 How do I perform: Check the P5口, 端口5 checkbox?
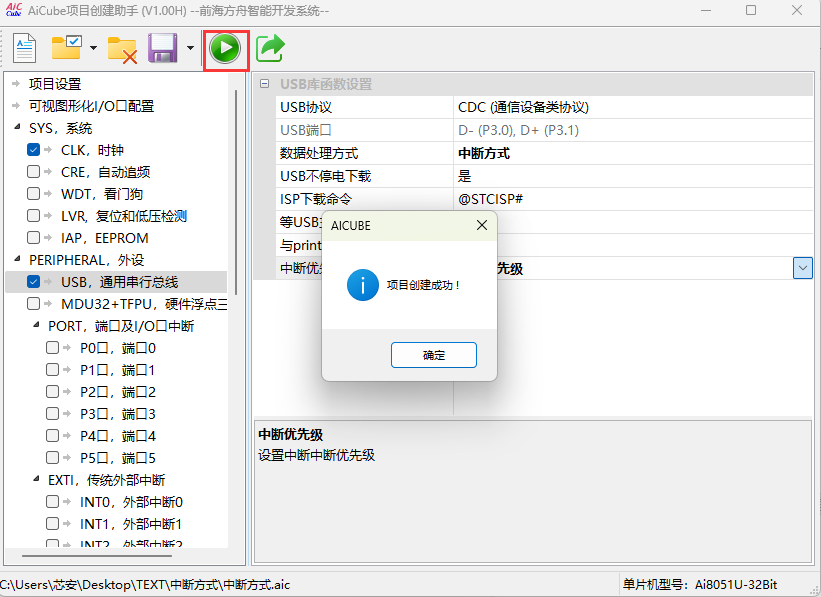click(x=52, y=458)
